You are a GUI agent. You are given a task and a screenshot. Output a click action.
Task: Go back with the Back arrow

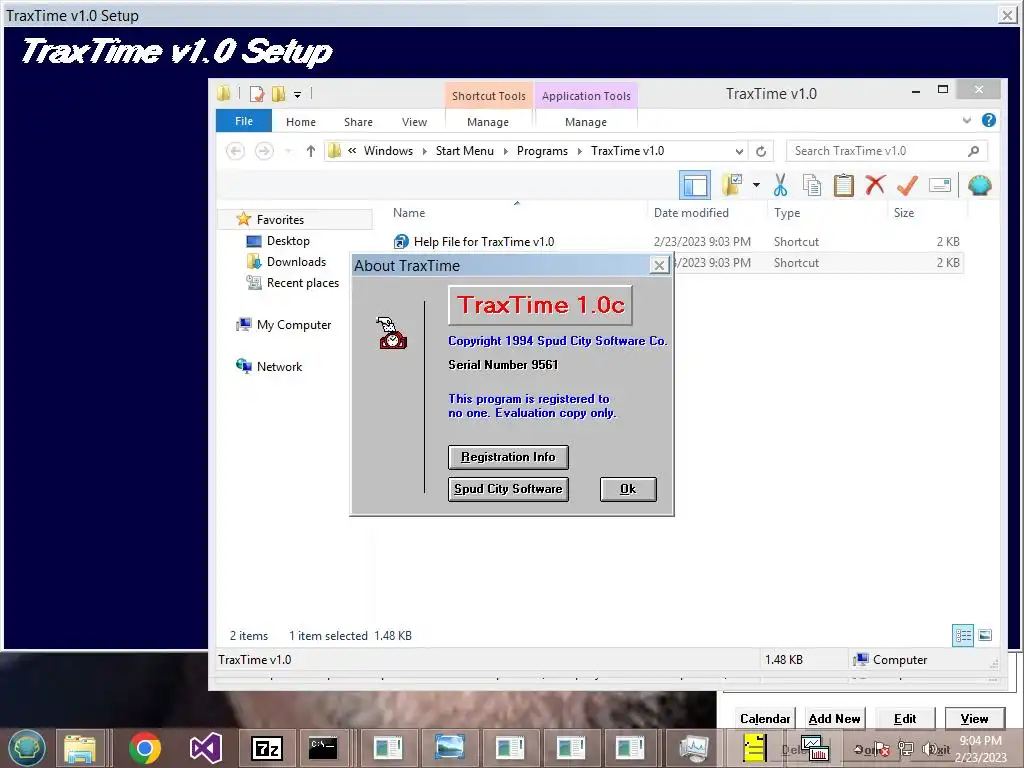[x=235, y=151]
